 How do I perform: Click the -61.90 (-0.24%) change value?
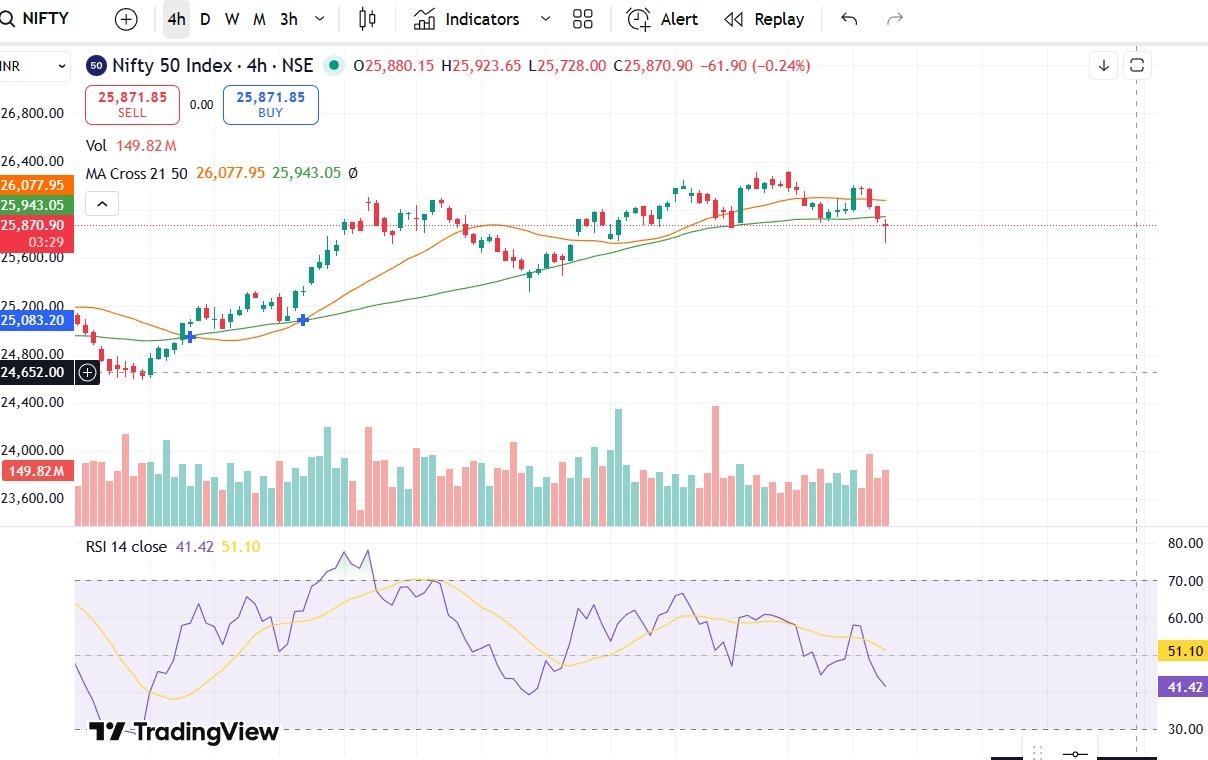click(x=755, y=65)
